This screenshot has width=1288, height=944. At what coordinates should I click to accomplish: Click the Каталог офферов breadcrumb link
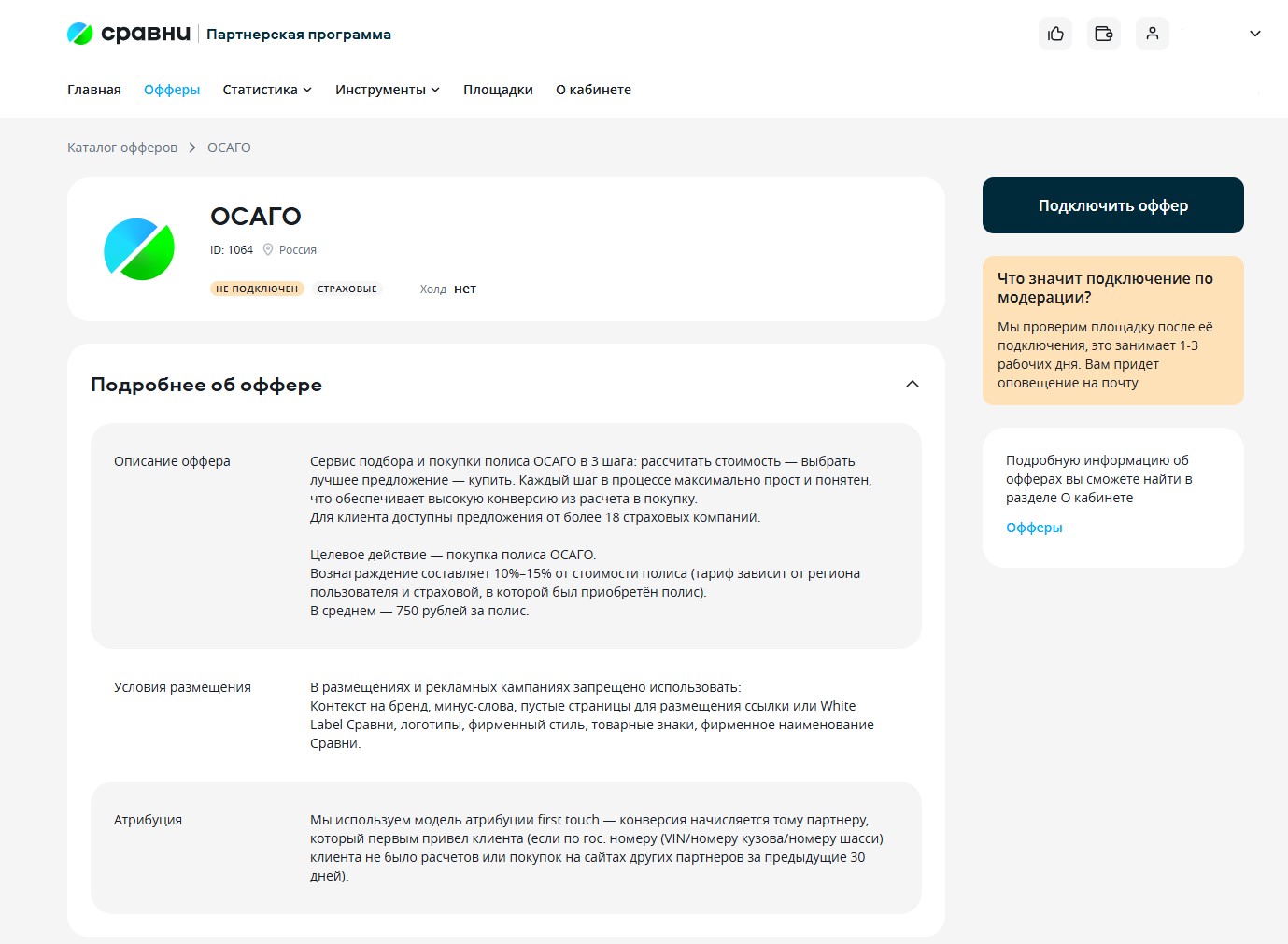click(x=122, y=148)
